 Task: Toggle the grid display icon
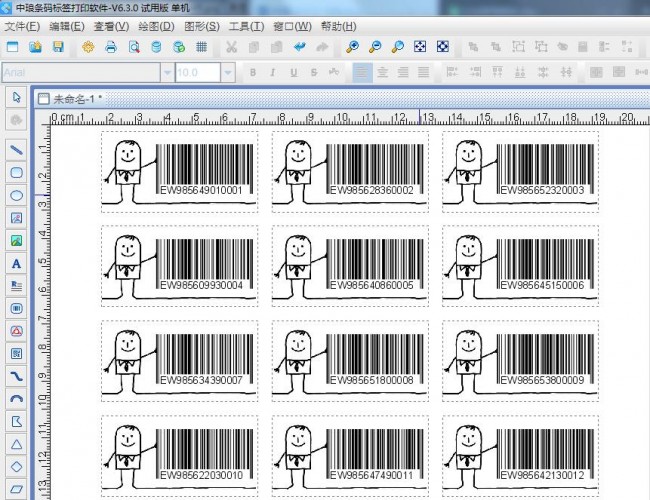click(201, 47)
